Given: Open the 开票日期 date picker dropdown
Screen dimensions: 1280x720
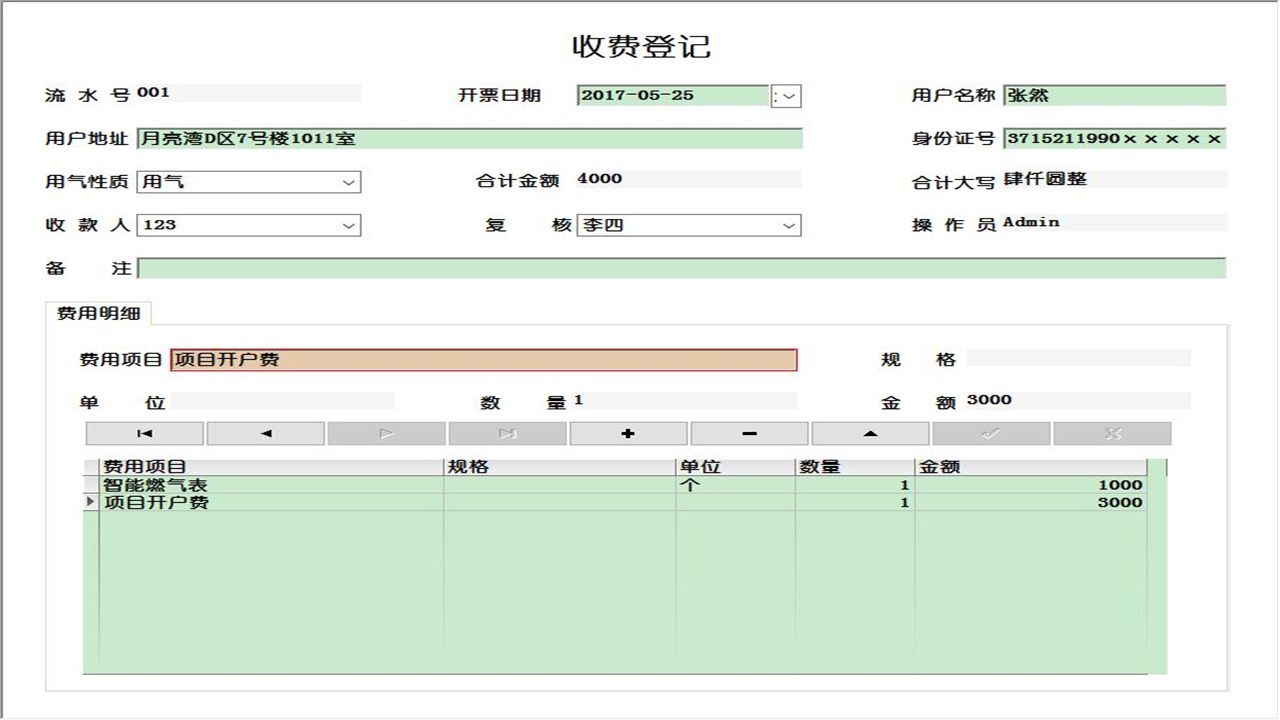Looking at the screenshot, I should click(x=789, y=95).
